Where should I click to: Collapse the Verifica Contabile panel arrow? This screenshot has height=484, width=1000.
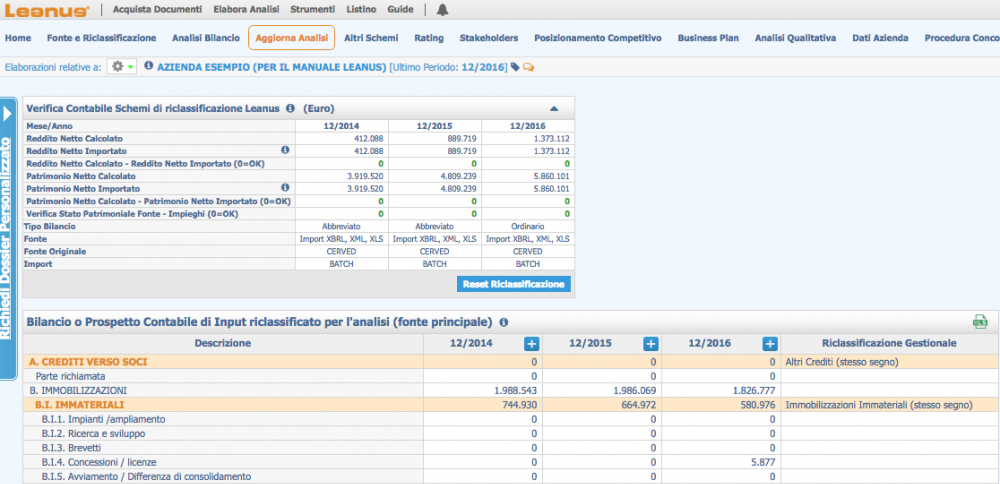(x=554, y=108)
